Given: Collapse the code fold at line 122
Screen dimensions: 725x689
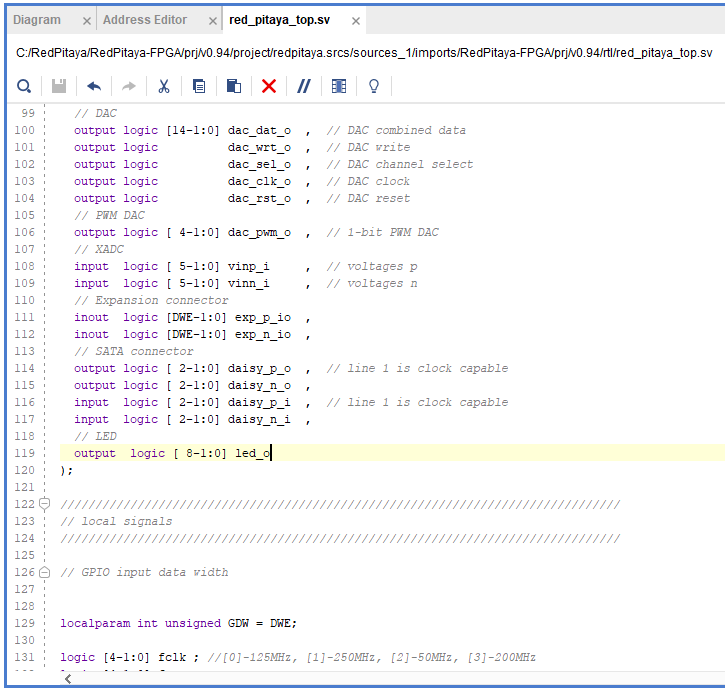Looking at the screenshot, I should point(44,503).
